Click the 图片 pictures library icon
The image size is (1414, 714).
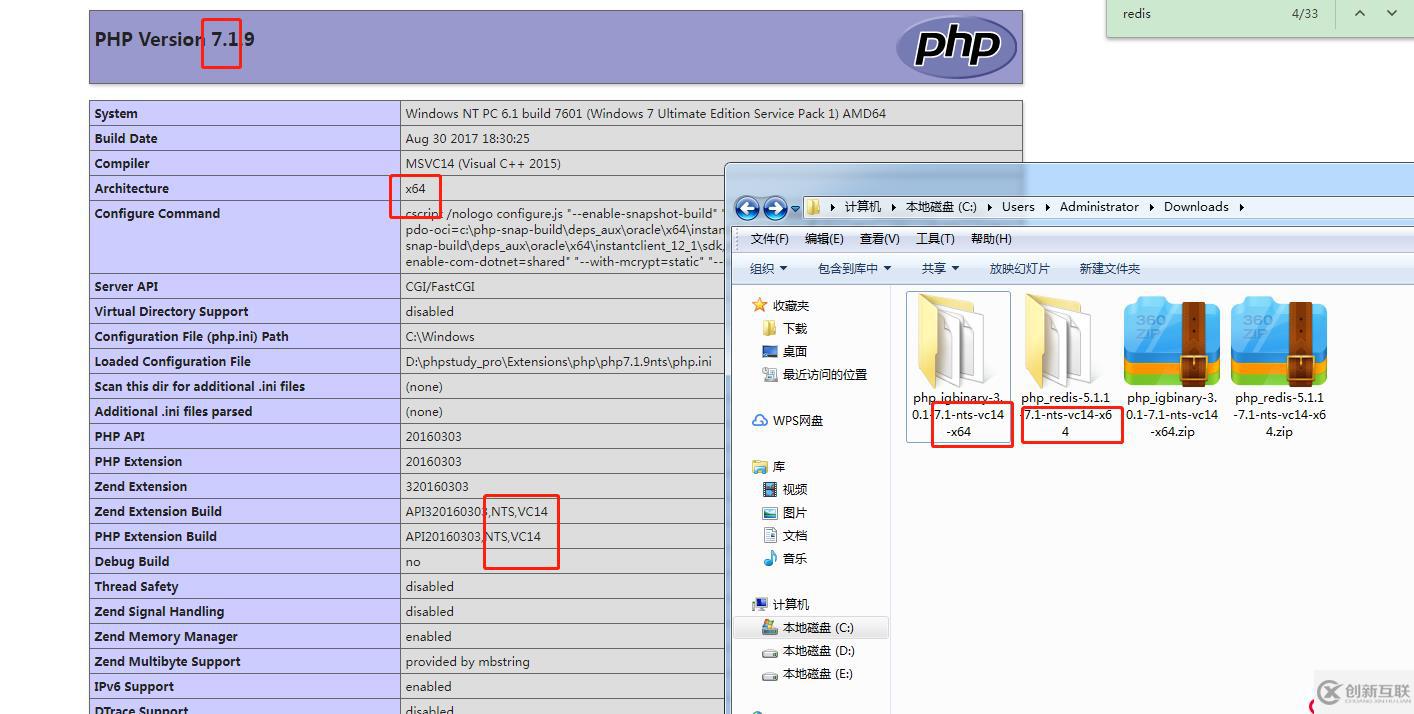click(x=769, y=512)
